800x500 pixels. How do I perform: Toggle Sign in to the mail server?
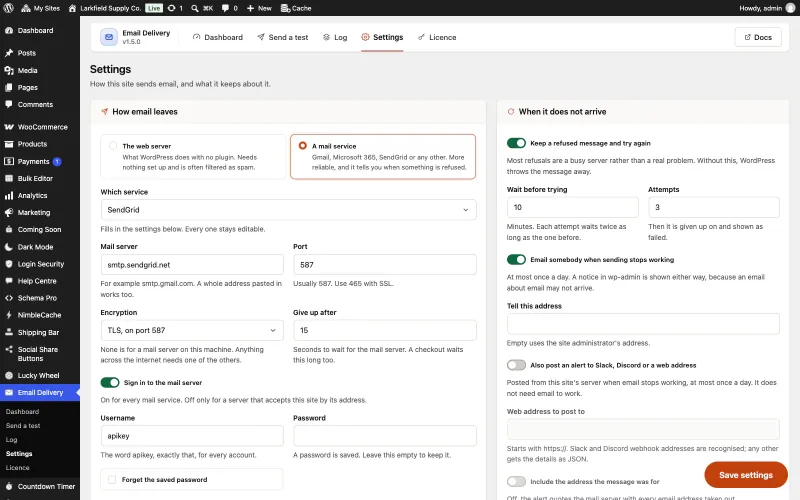(x=110, y=383)
